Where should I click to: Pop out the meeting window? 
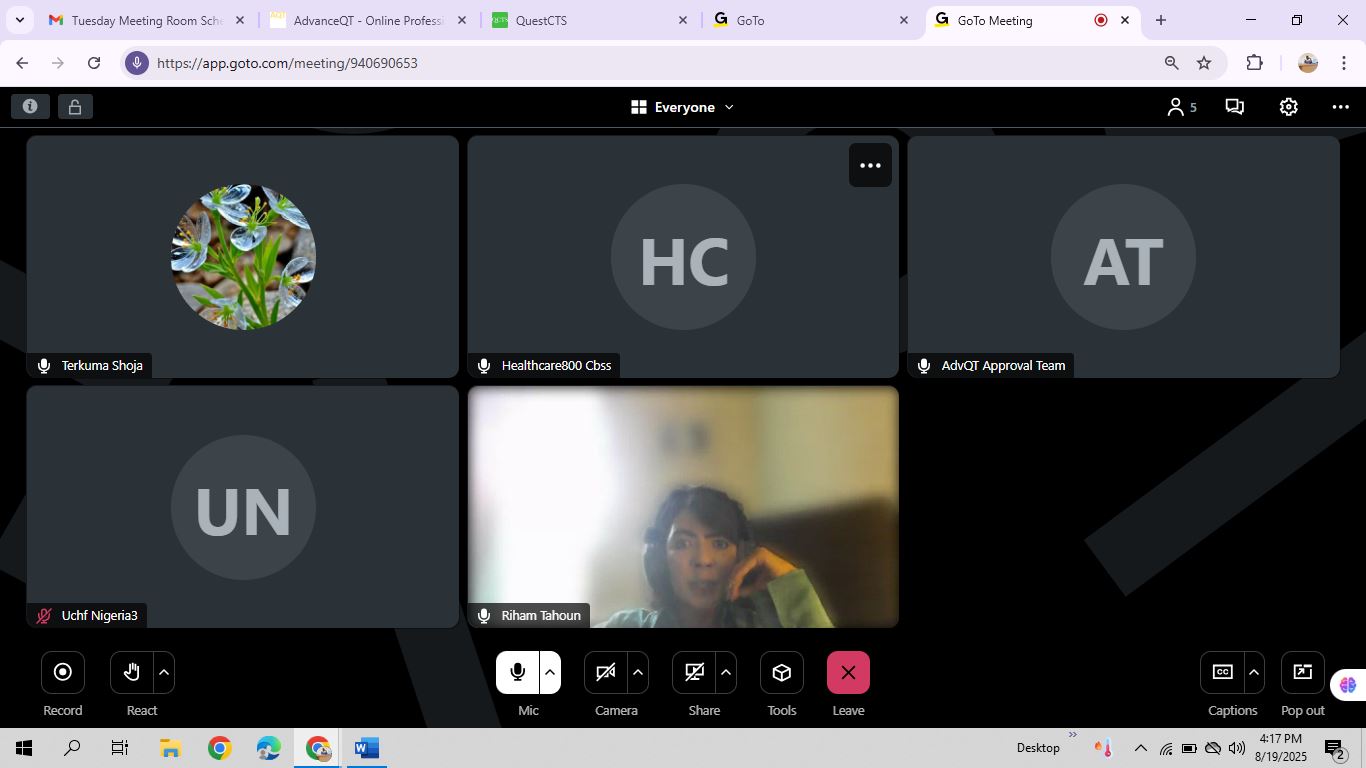[x=1302, y=673]
